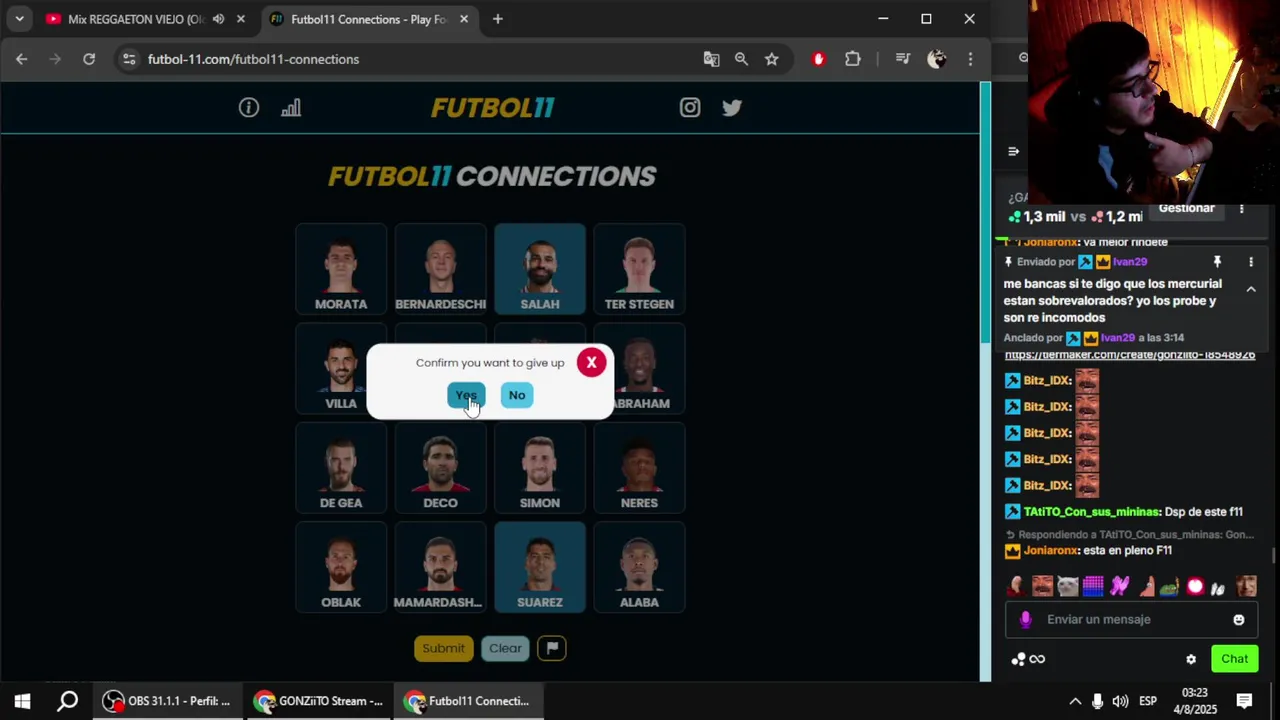Screen dimensions: 1280x720
Task: Select the Mamardashvili player card
Action: coord(440,567)
